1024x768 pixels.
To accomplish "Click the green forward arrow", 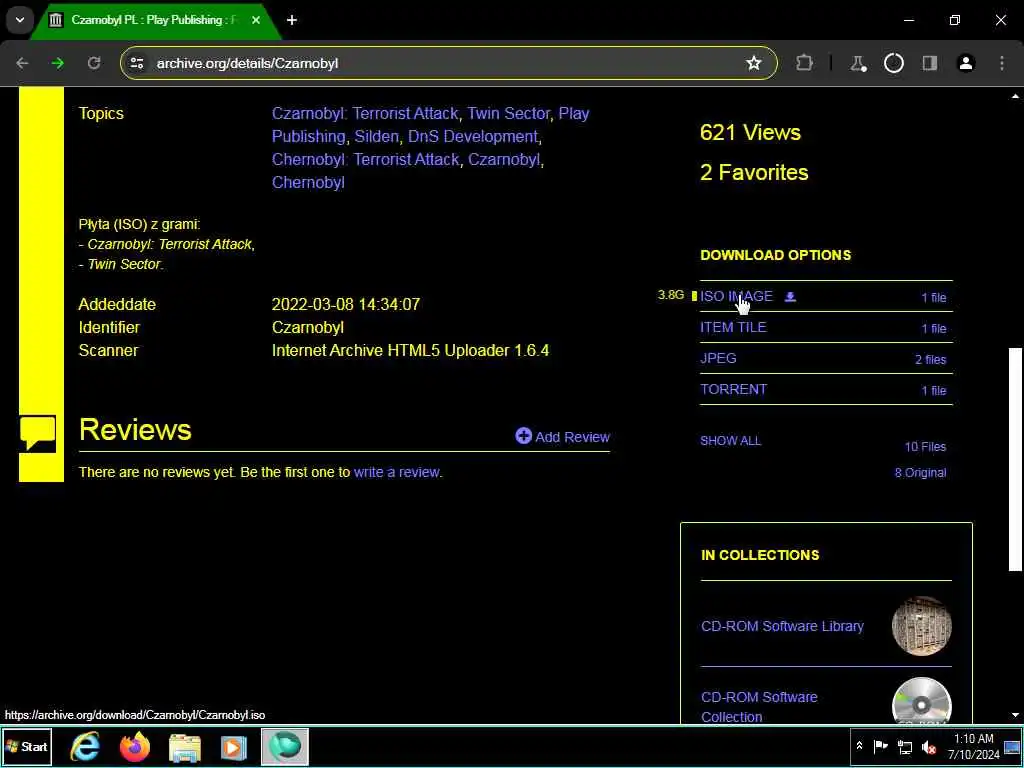I will point(58,63).
